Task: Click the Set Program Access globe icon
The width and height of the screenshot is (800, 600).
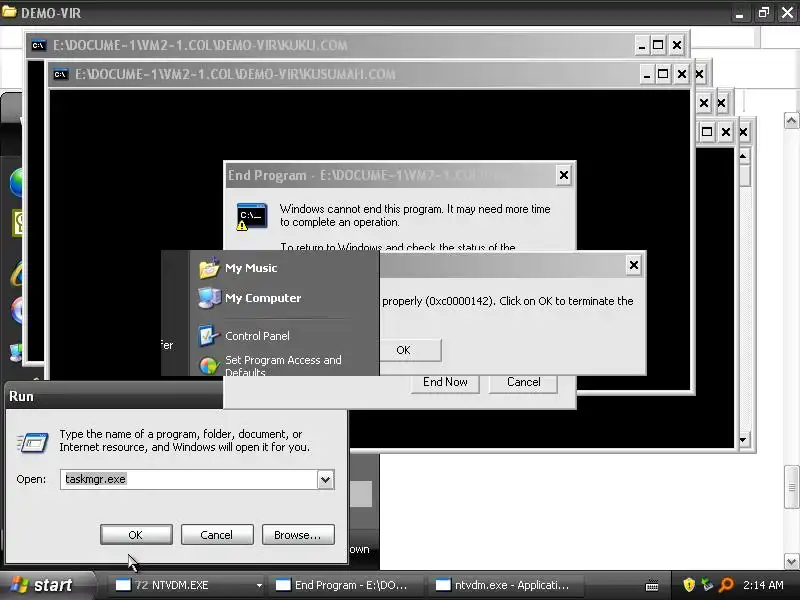Action: pos(209,365)
